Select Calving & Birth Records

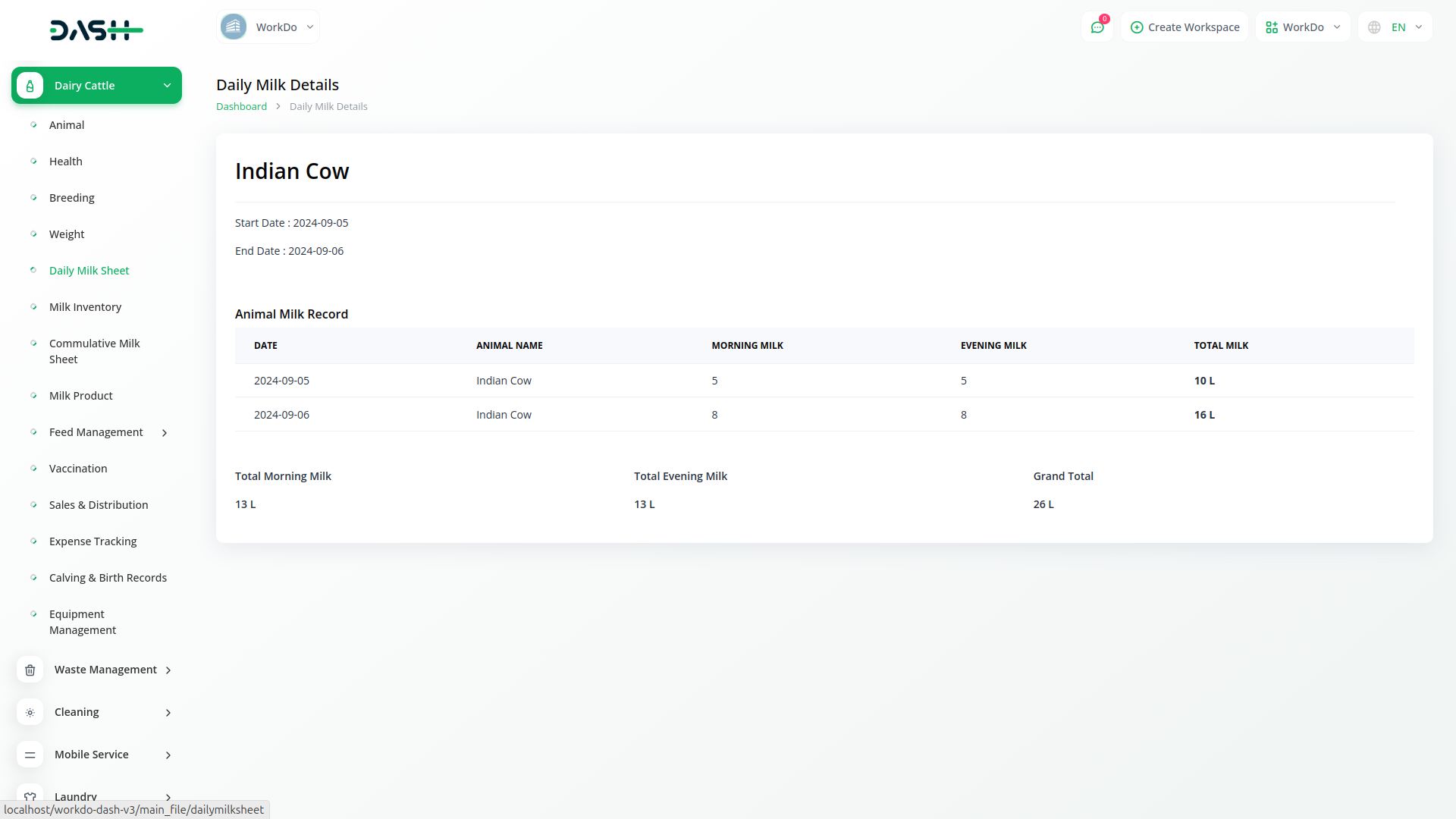pos(108,578)
